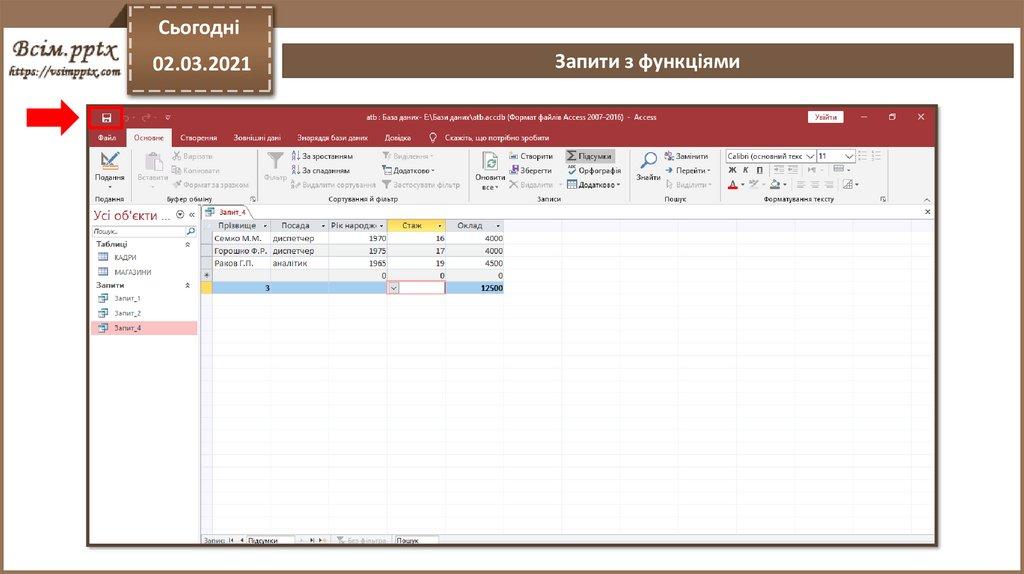The height and width of the screenshot is (574, 1024).
Task: Click the Оновити все refresh icon
Action: point(490,161)
